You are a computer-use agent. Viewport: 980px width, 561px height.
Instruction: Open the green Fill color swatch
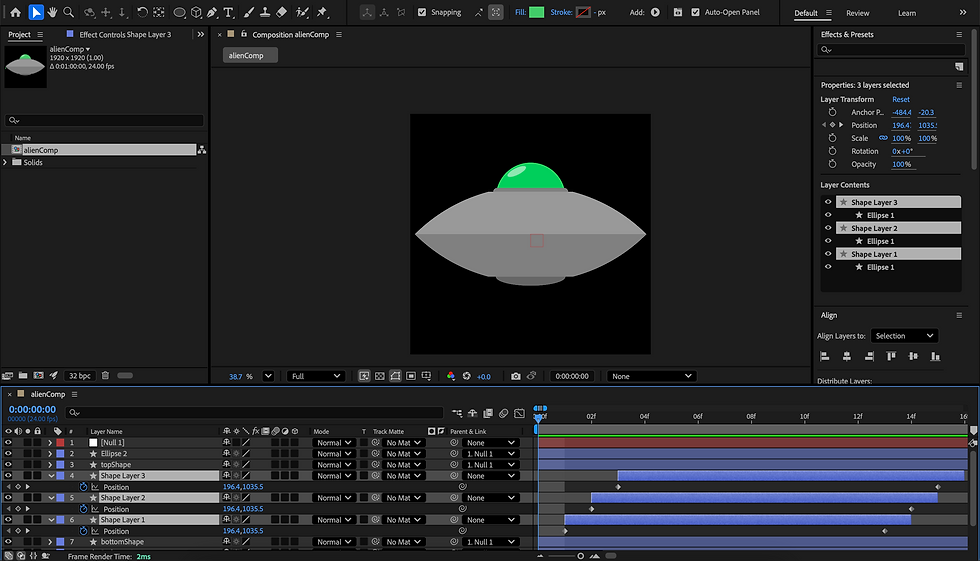click(536, 12)
